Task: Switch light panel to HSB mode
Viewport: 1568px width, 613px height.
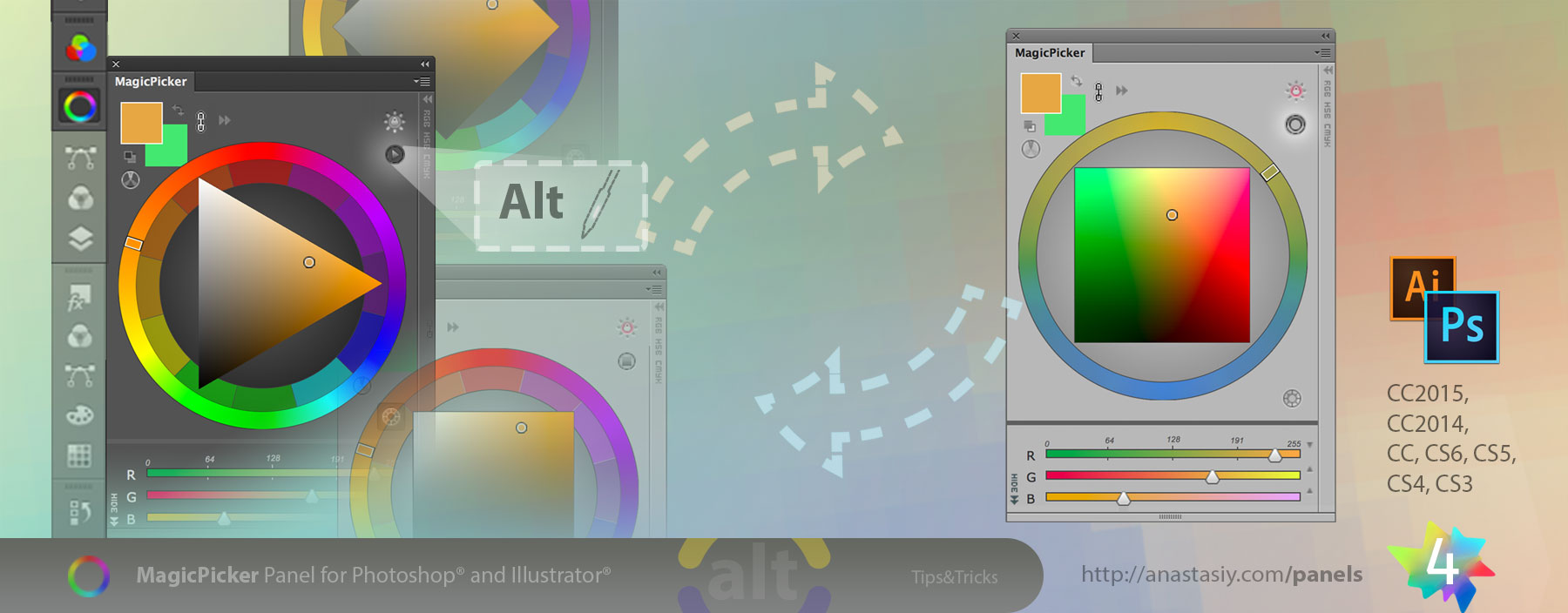Action: tap(1328, 110)
